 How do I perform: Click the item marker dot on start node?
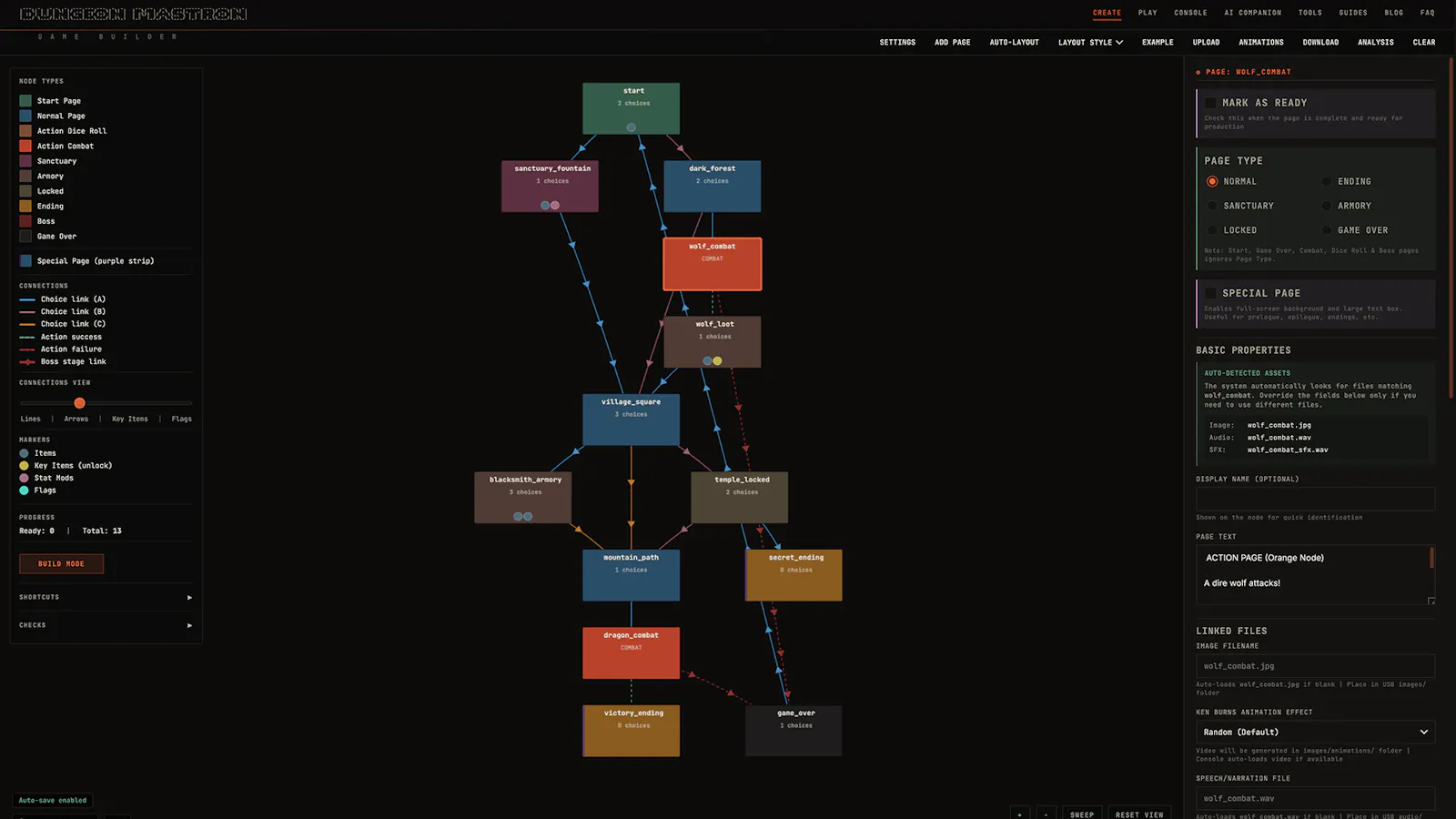click(x=631, y=127)
